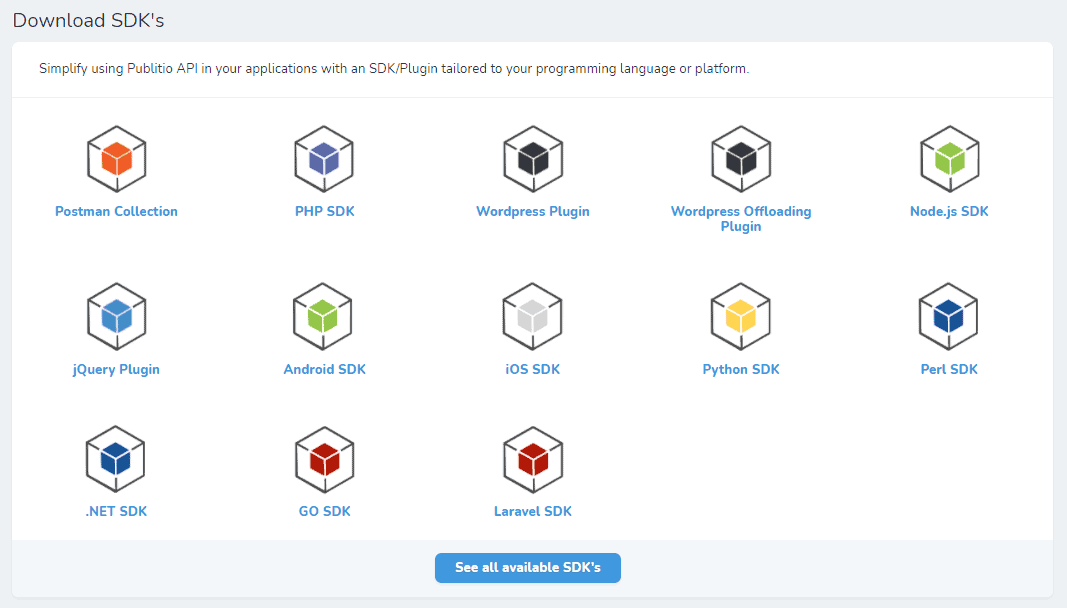The height and width of the screenshot is (608, 1067).
Task: Click the red GO SDK cube icon
Action: (x=325, y=459)
